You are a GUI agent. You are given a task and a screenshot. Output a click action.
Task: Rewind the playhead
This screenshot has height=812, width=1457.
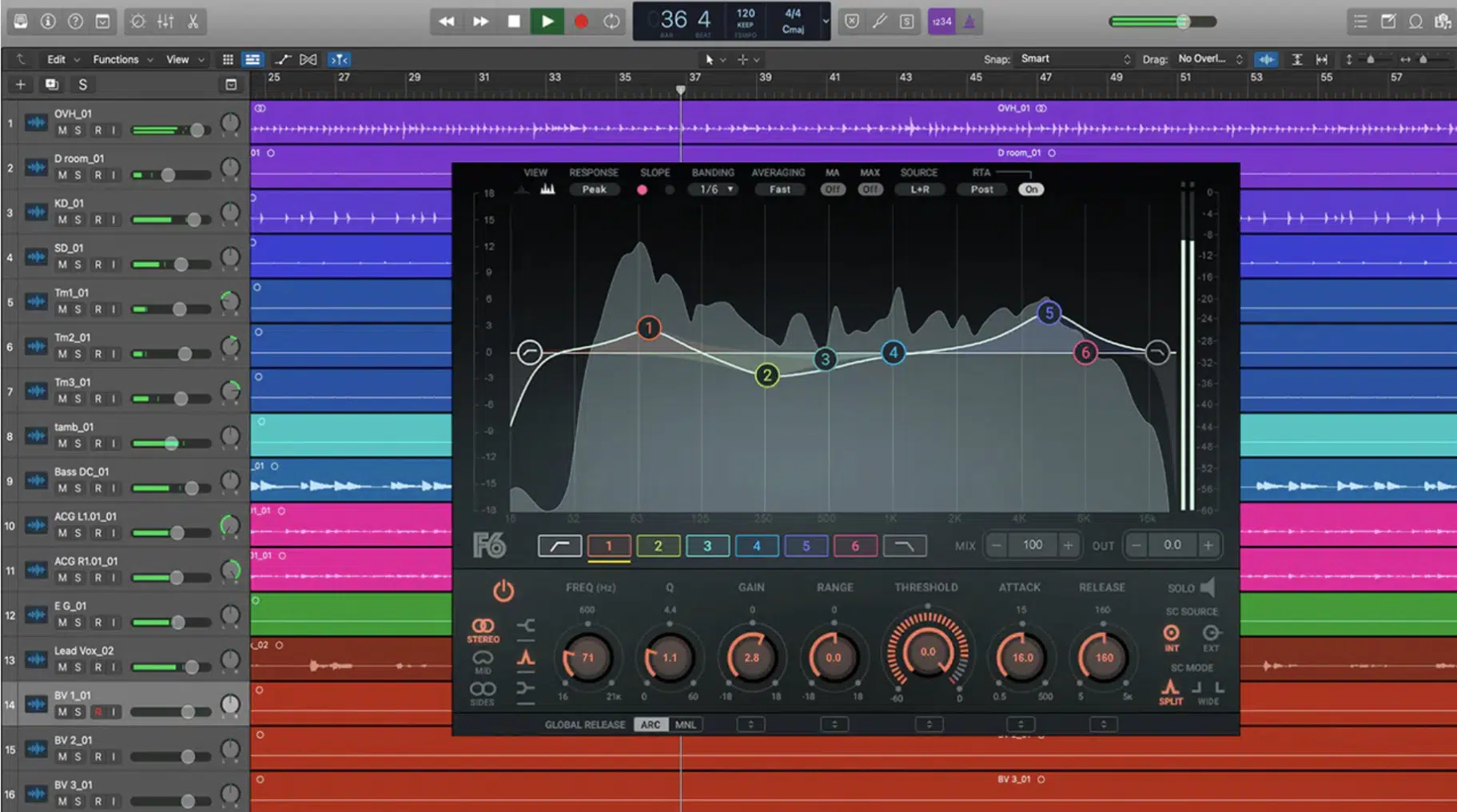[x=447, y=22]
